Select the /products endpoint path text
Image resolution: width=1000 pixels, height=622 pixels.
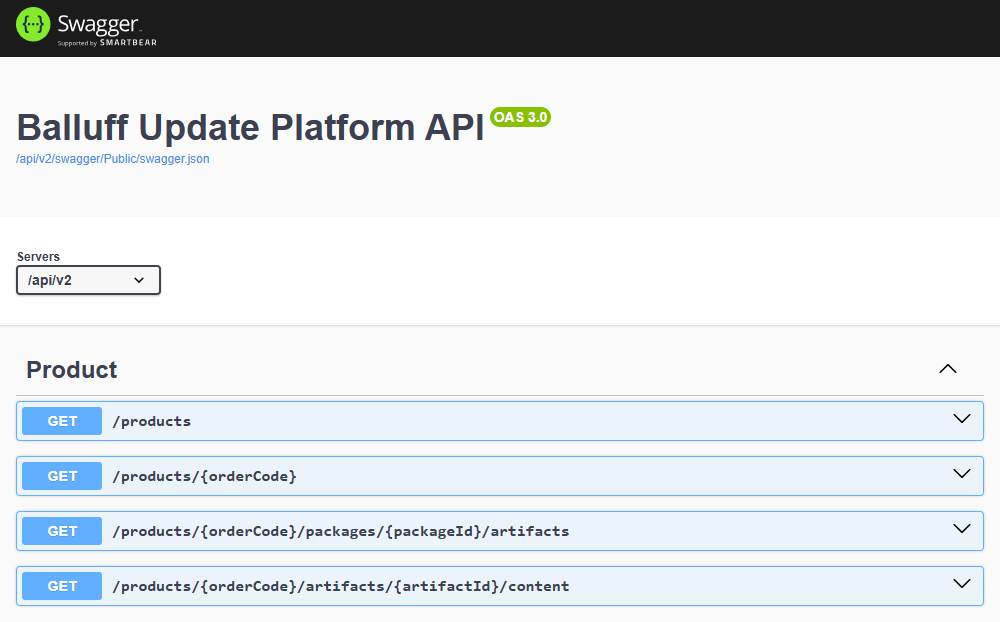click(x=151, y=421)
